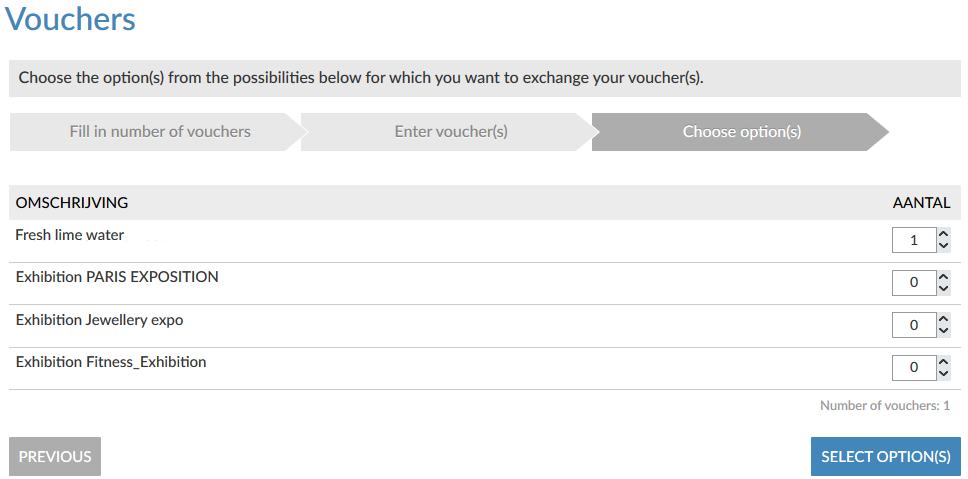
Task: Decrease Fresh lime water quantity with down arrow
Action: pos(943,246)
